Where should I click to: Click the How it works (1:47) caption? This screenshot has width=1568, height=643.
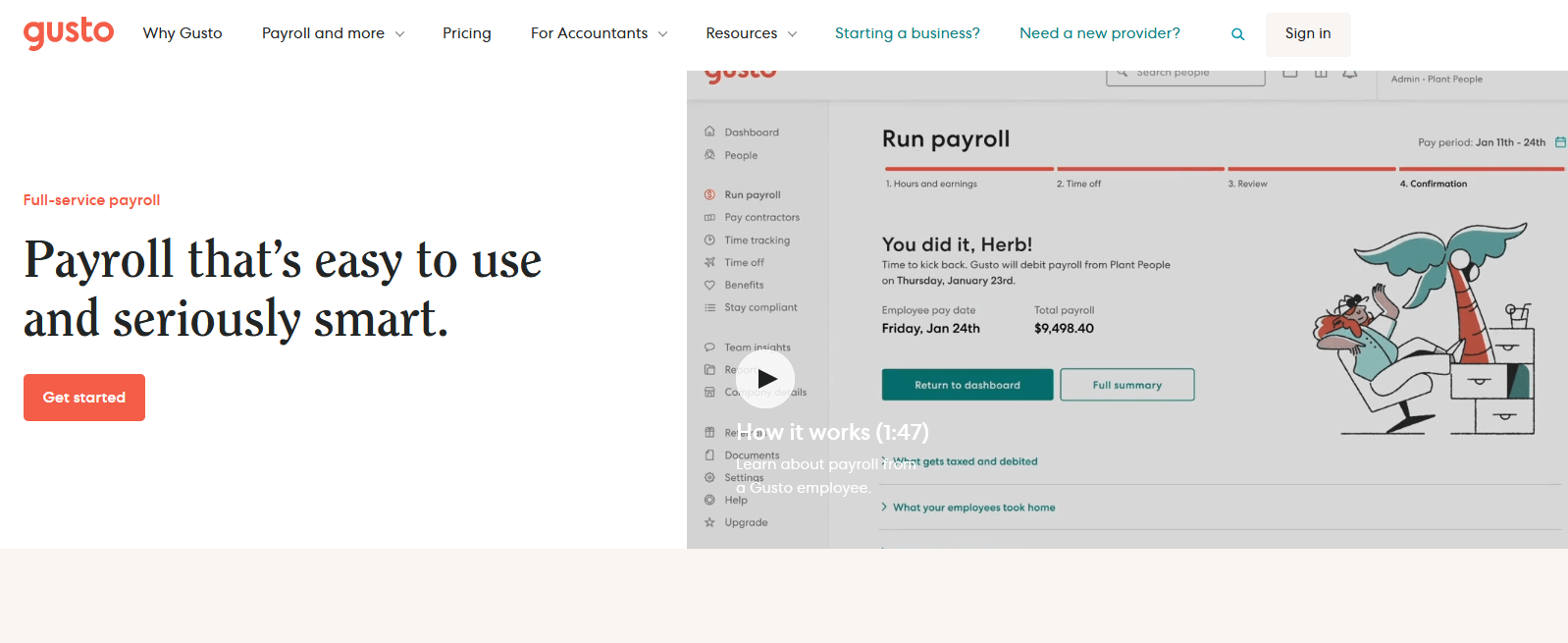pos(833,432)
